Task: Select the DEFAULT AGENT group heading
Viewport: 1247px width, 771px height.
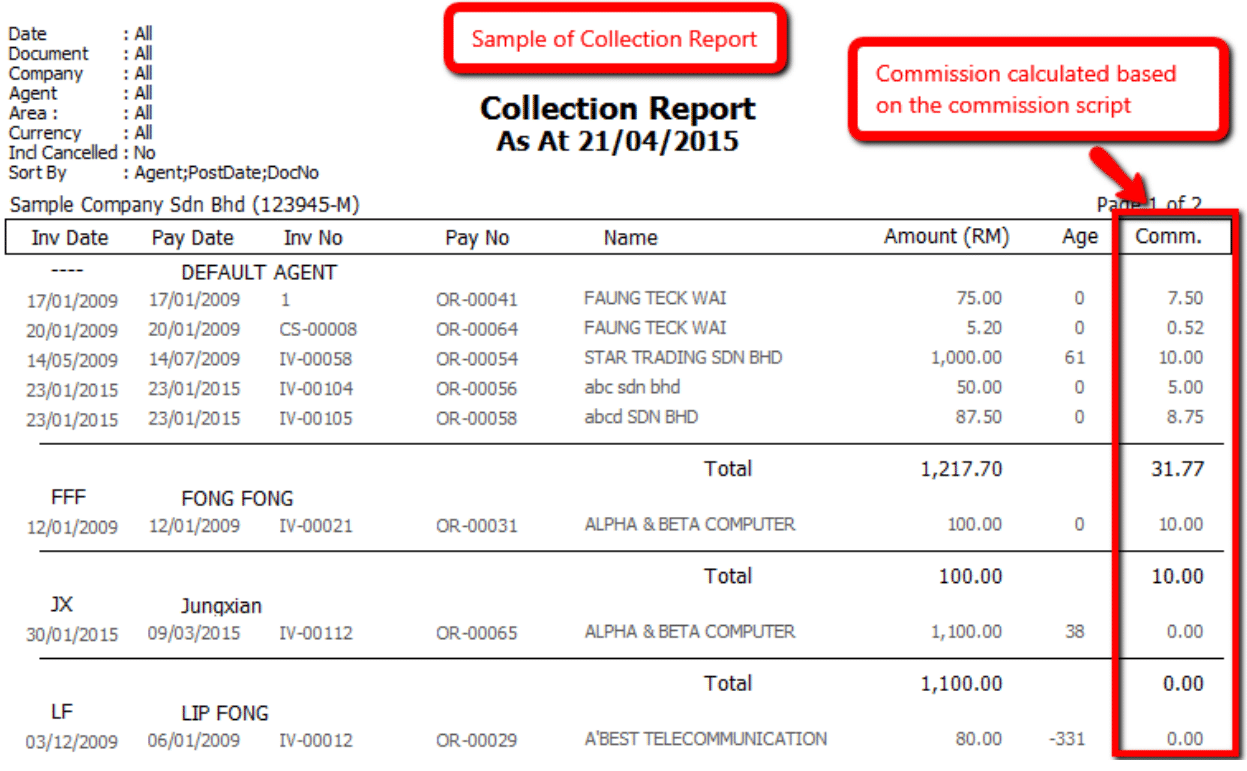Action: point(259,272)
